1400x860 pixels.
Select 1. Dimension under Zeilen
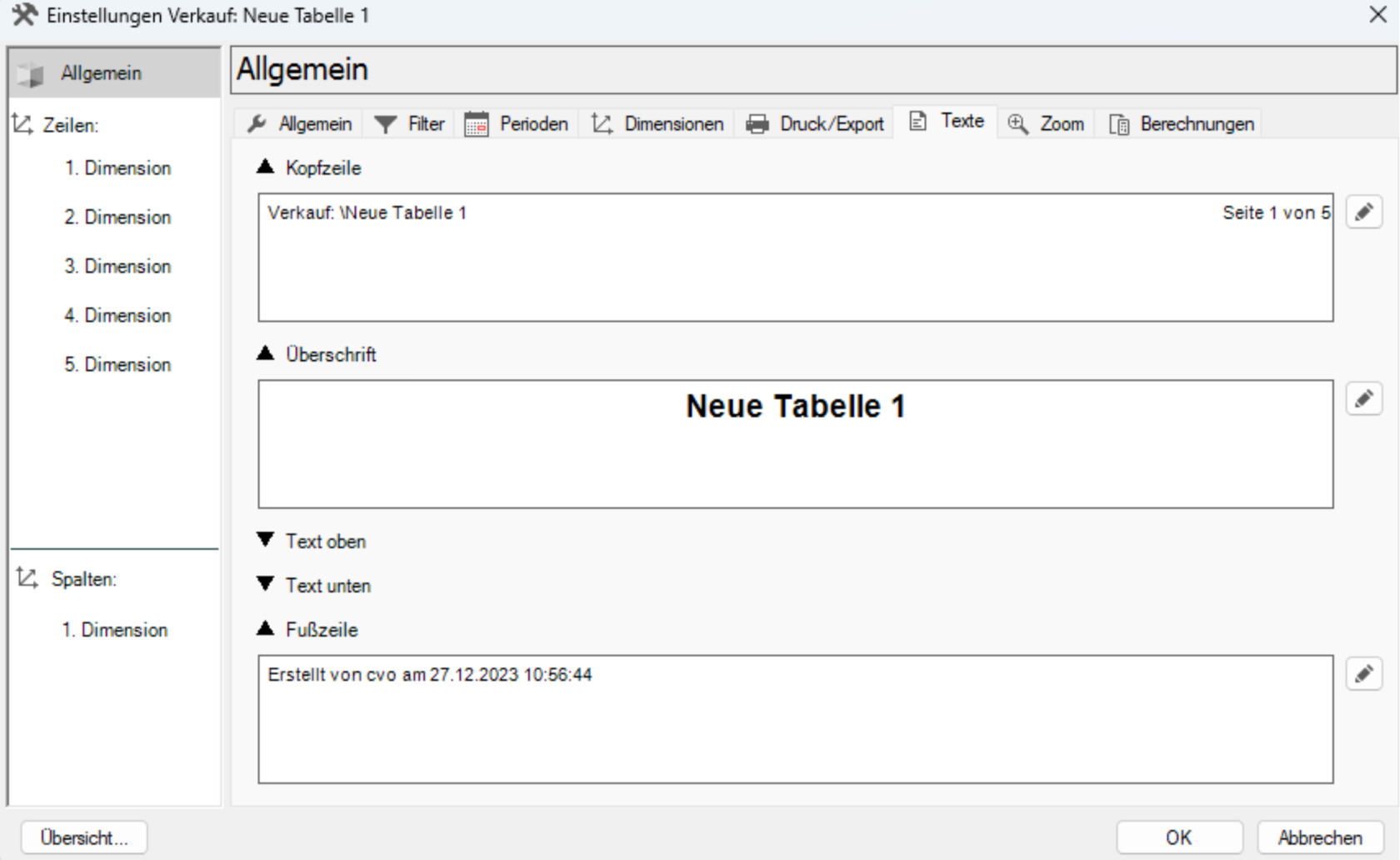pyautogui.click(x=117, y=167)
